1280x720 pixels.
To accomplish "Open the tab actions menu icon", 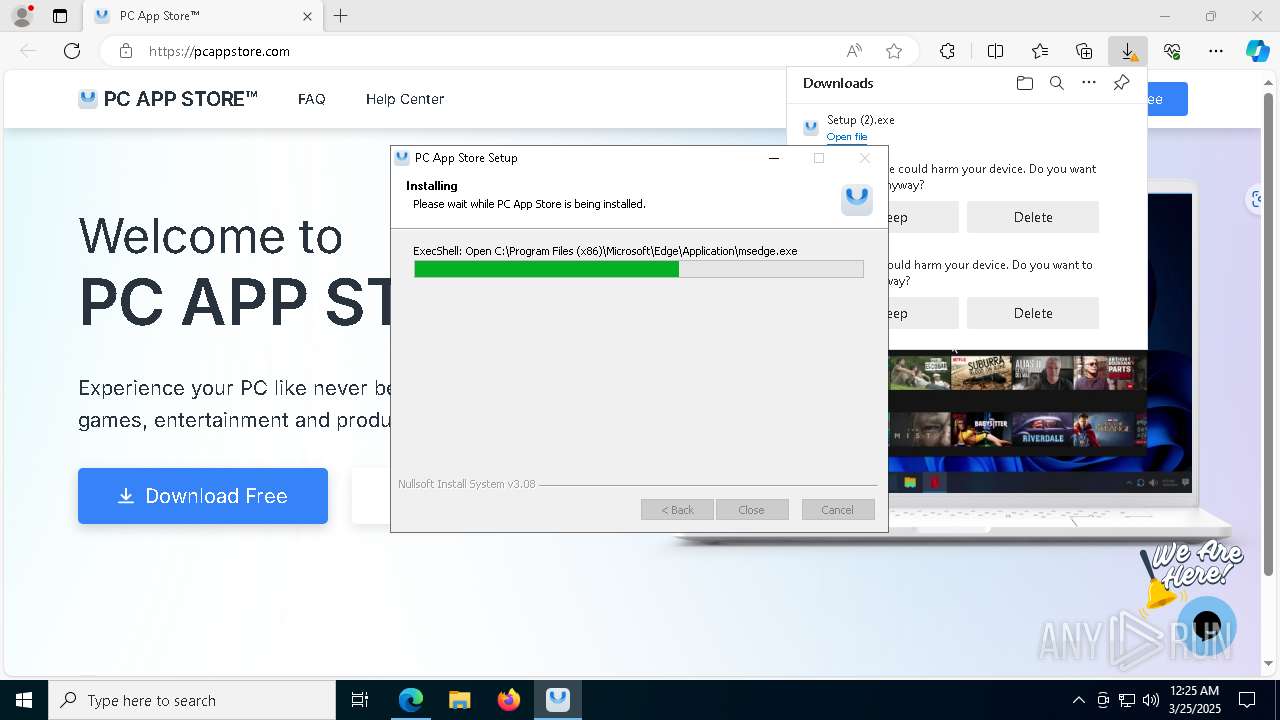I will point(60,16).
